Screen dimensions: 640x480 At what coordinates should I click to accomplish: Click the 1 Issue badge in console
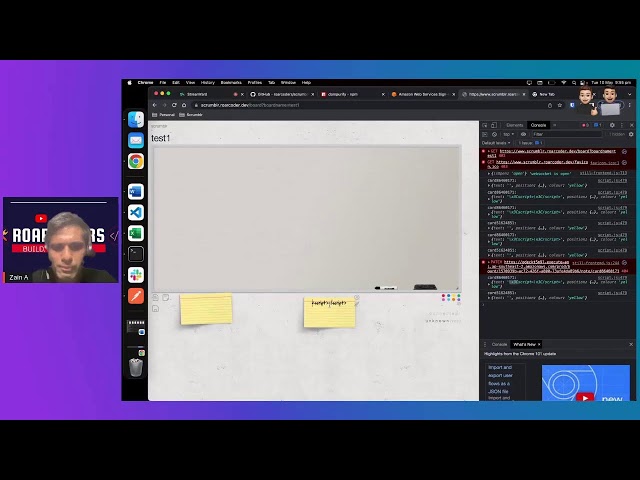coord(530,143)
